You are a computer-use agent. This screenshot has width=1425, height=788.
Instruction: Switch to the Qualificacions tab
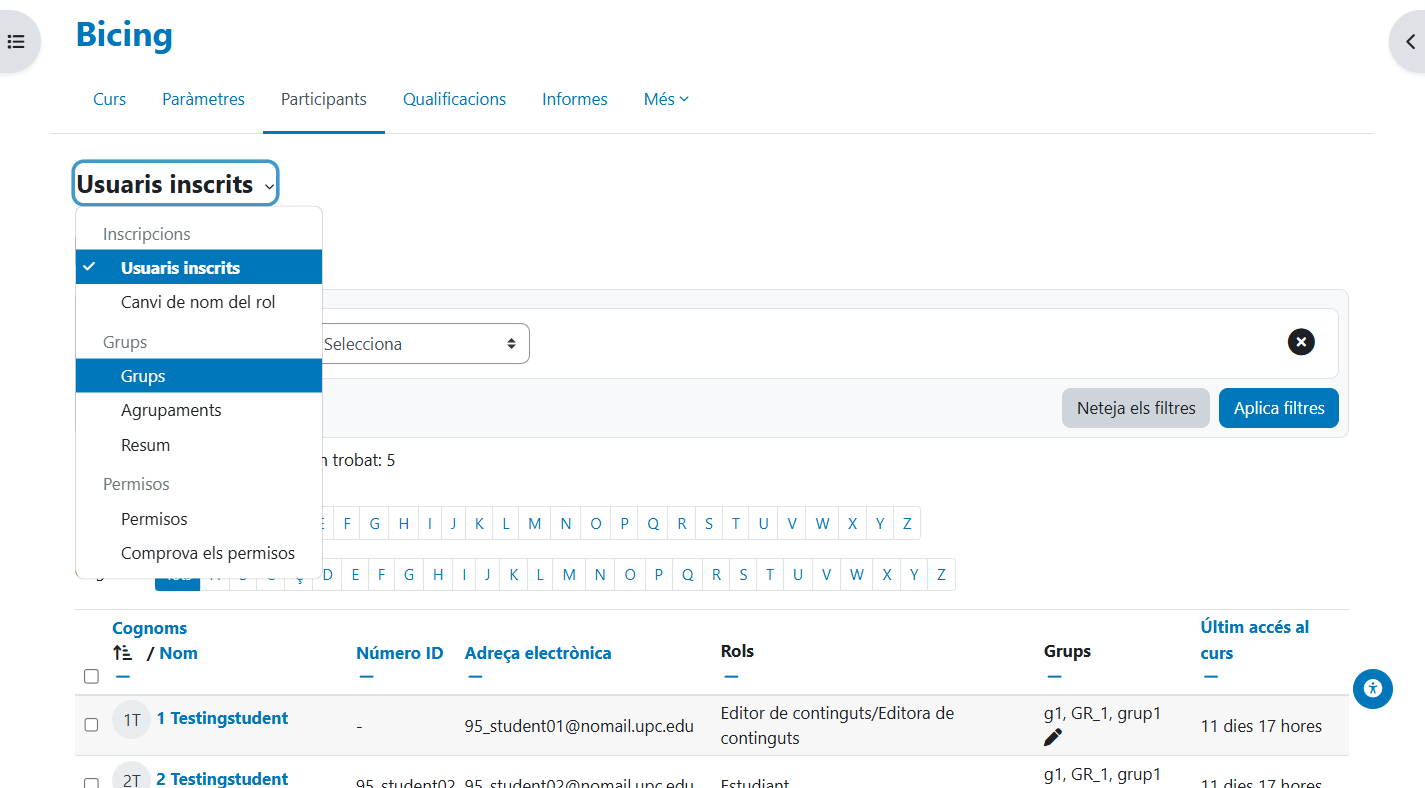pos(454,99)
